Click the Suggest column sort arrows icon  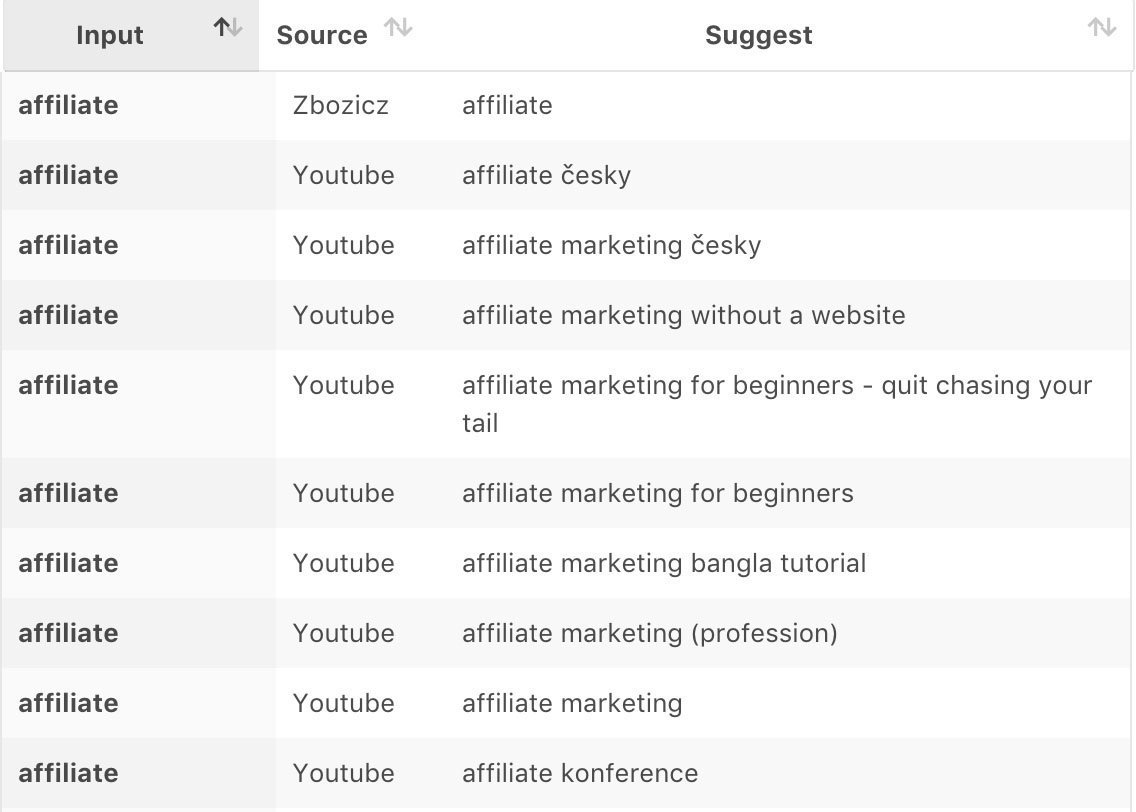coord(1102,28)
